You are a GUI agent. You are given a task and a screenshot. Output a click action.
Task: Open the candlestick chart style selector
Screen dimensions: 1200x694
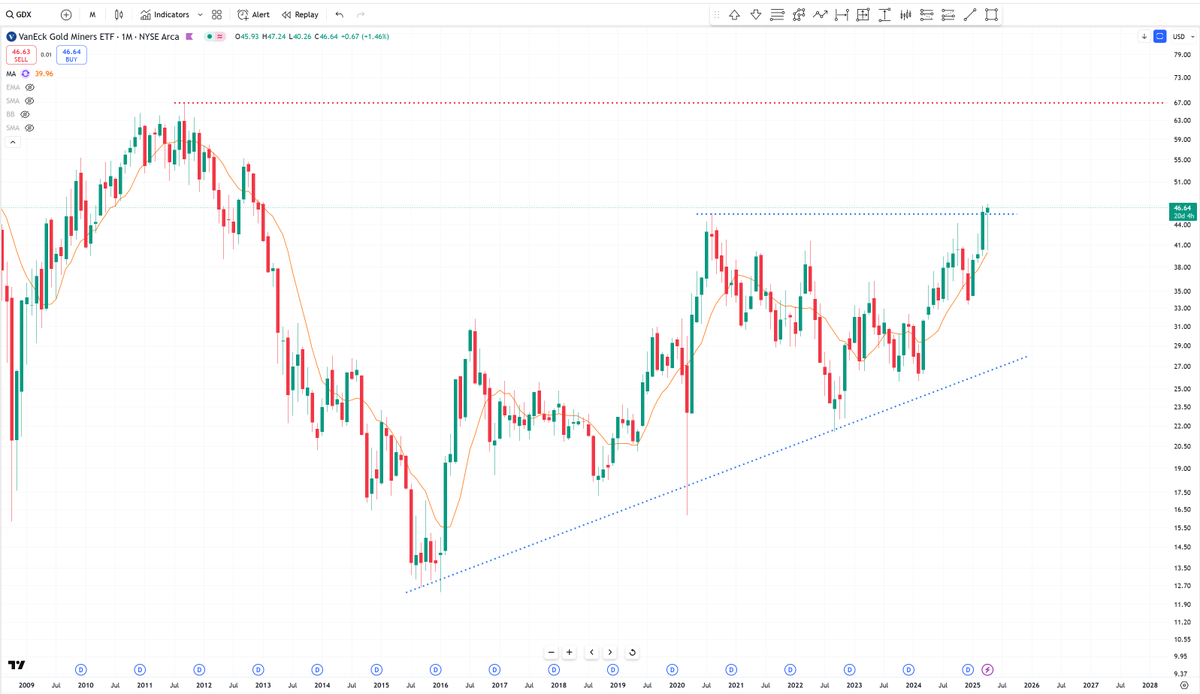pyautogui.click(x=119, y=15)
